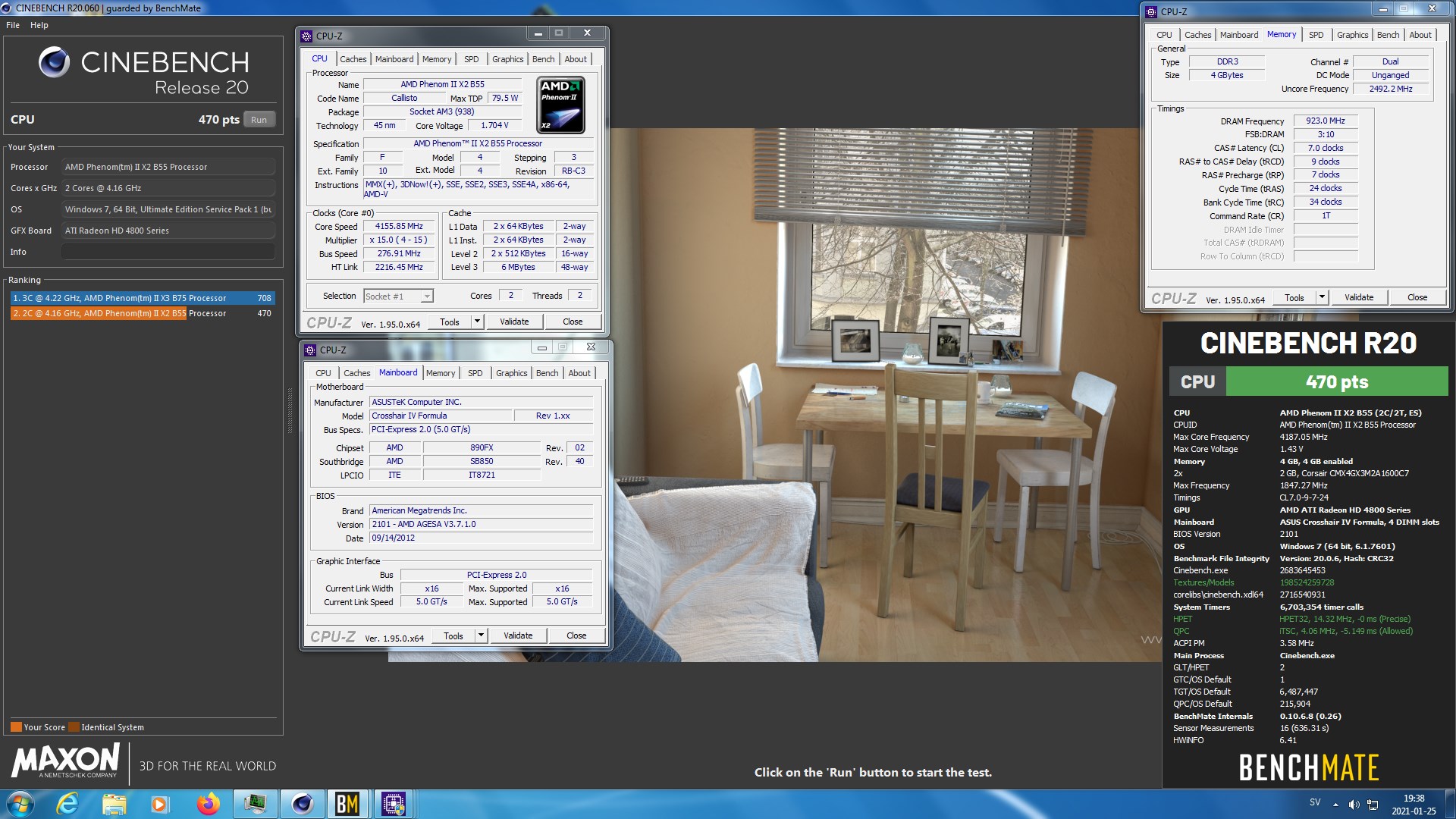Click the volume speaker tray icon
The image size is (1456, 819).
point(1354,805)
